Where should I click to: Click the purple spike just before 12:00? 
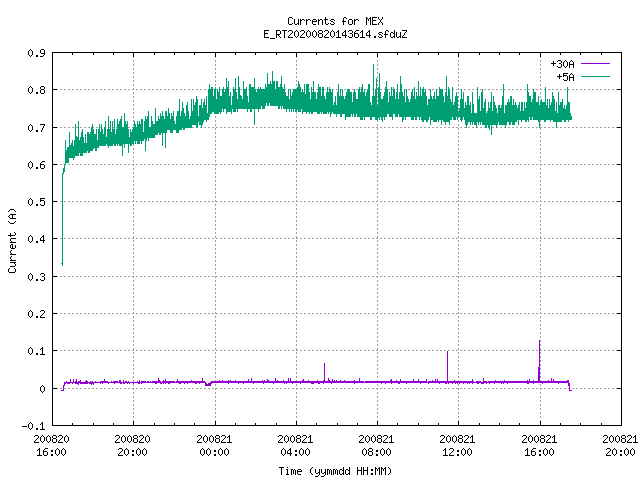coord(447,365)
